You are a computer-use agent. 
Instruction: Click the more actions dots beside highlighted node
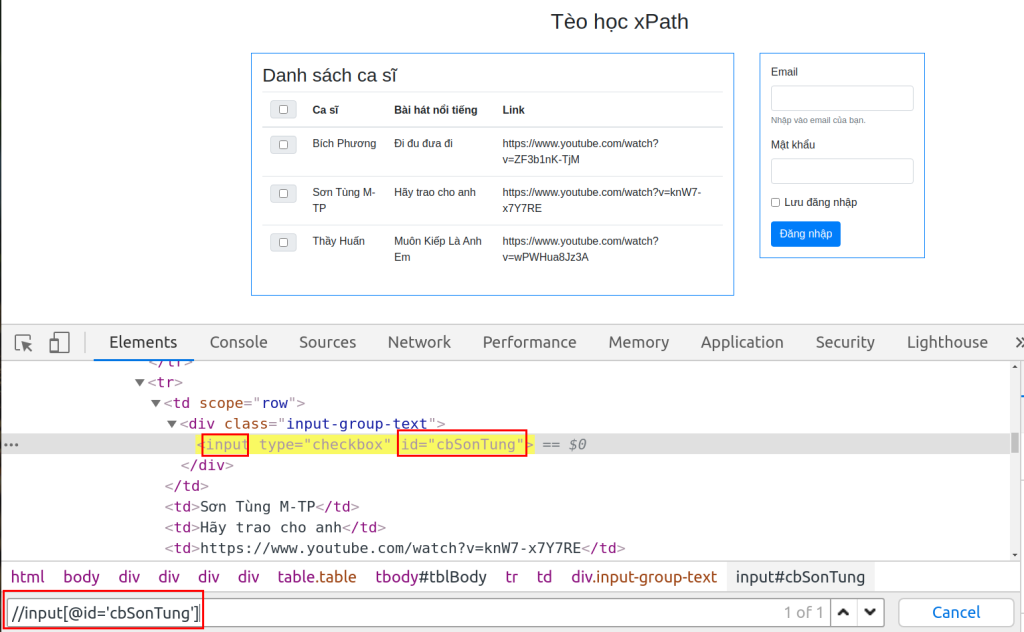coord(9,443)
